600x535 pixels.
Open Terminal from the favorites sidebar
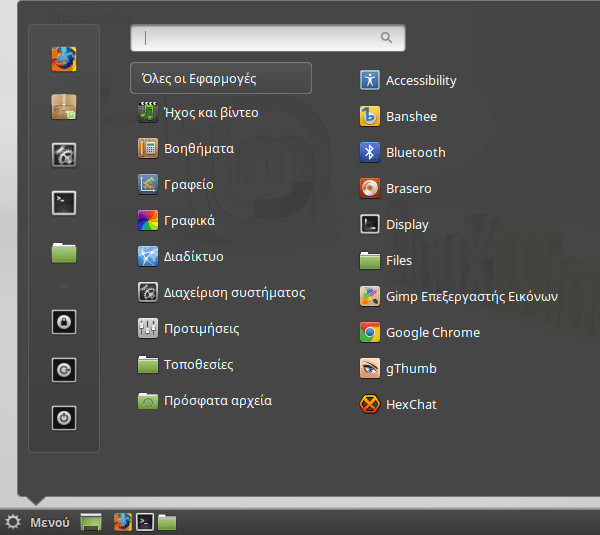tap(64, 203)
